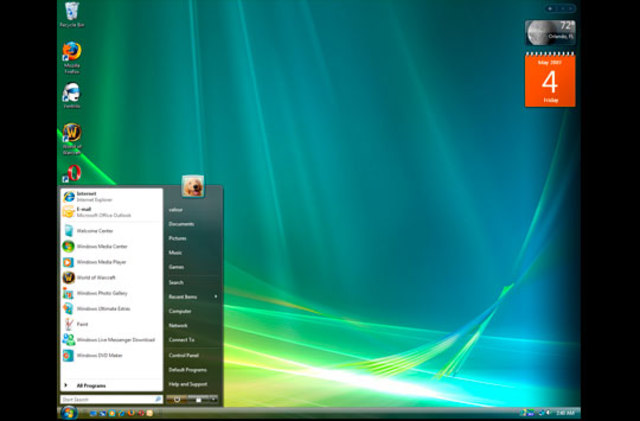The width and height of the screenshot is (640, 421).
Task: Launch Windows Media Center from Start menu
Action: pos(111,246)
